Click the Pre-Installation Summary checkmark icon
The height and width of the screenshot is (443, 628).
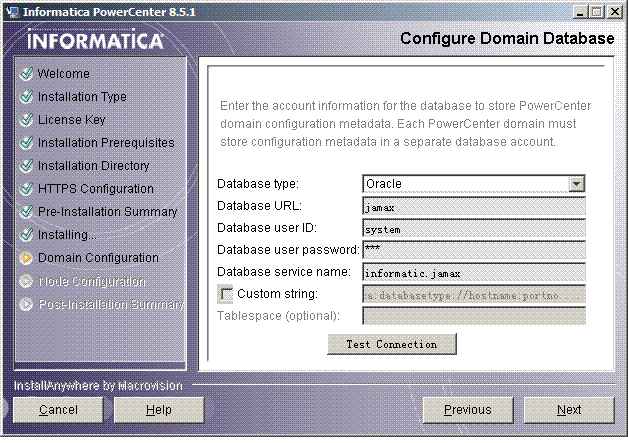pyautogui.click(x=26, y=211)
